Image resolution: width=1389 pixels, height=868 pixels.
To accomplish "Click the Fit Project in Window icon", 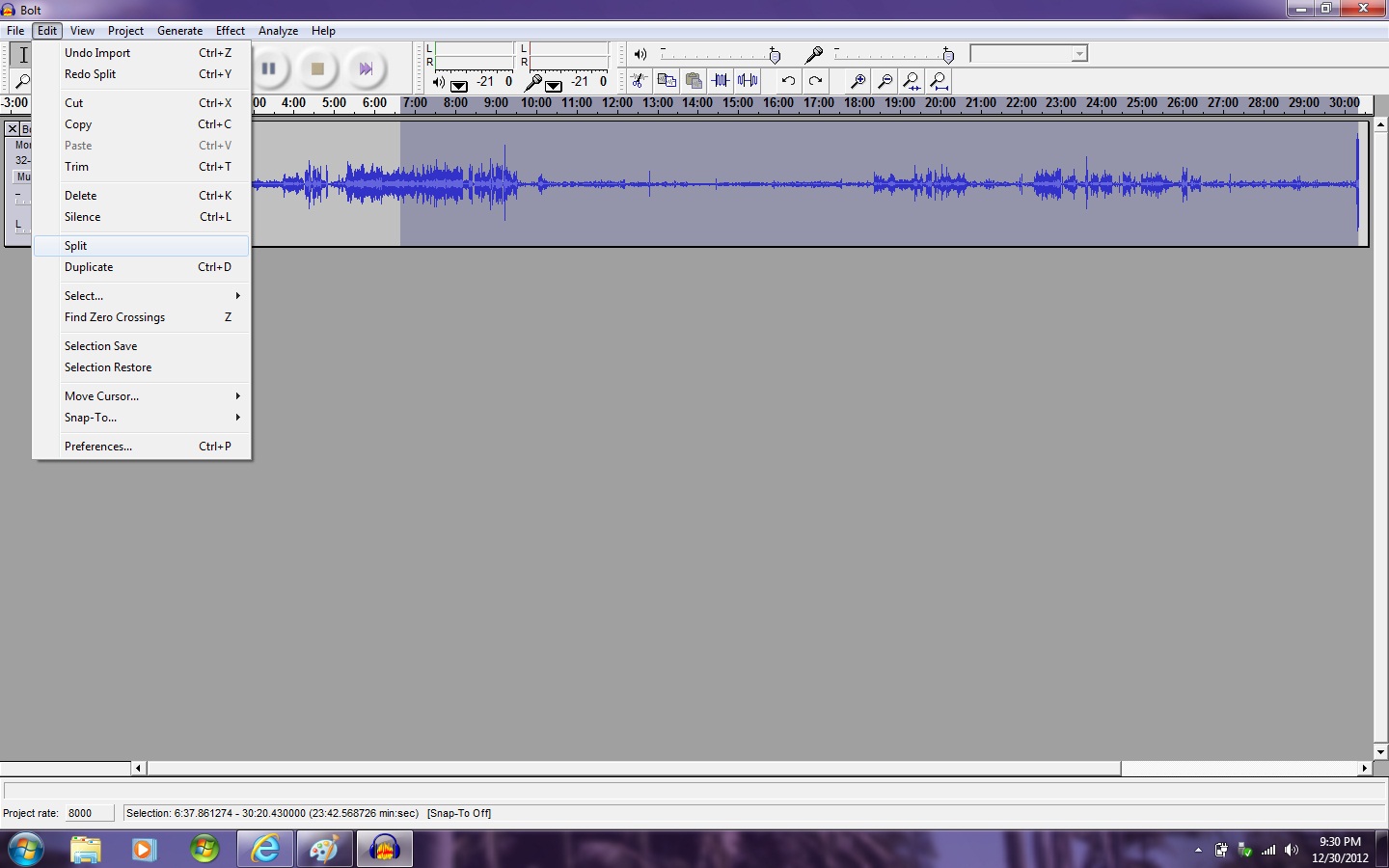I will click(x=938, y=81).
